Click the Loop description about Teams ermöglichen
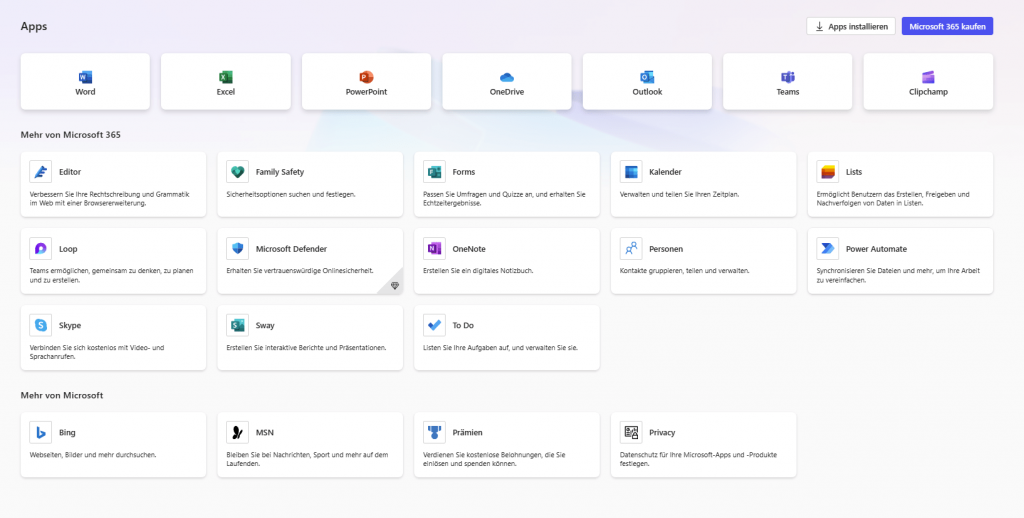The image size is (1024, 518). [111, 275]
